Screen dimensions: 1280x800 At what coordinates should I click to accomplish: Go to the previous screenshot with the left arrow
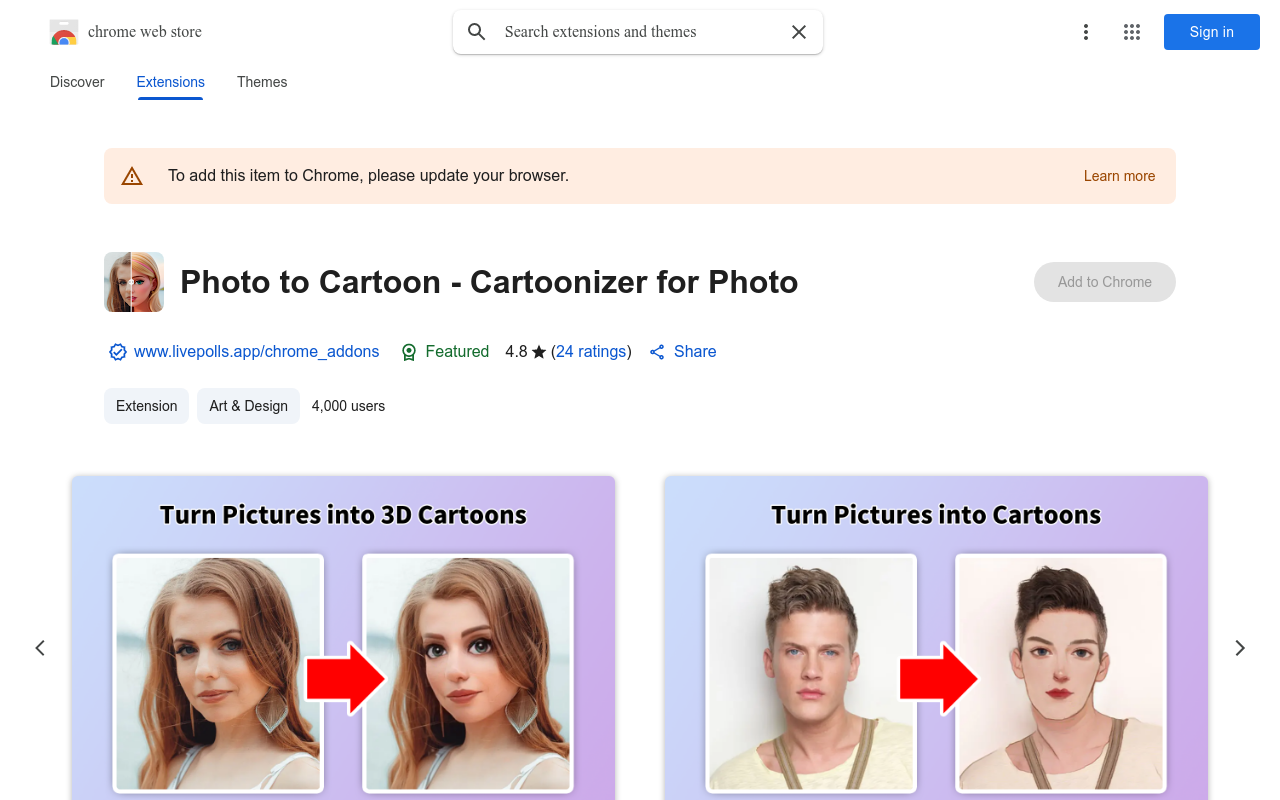click(x=40, y=648)
